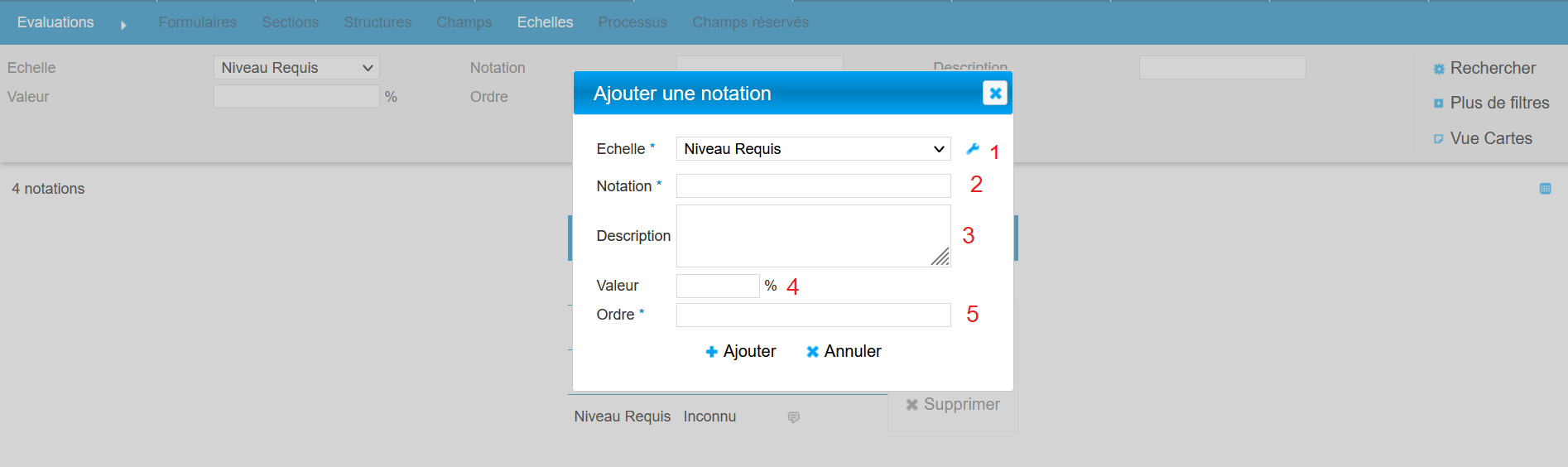The image size is (1568, 467).
Task: Click the wrench icon next to Echelle
Action: coord(973,149)
